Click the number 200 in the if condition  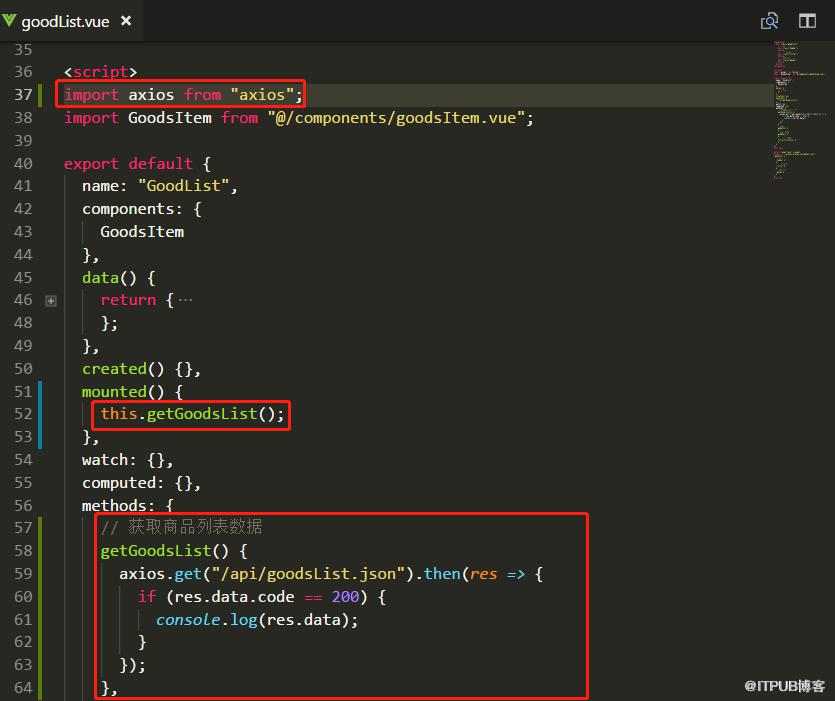point(345,597)
